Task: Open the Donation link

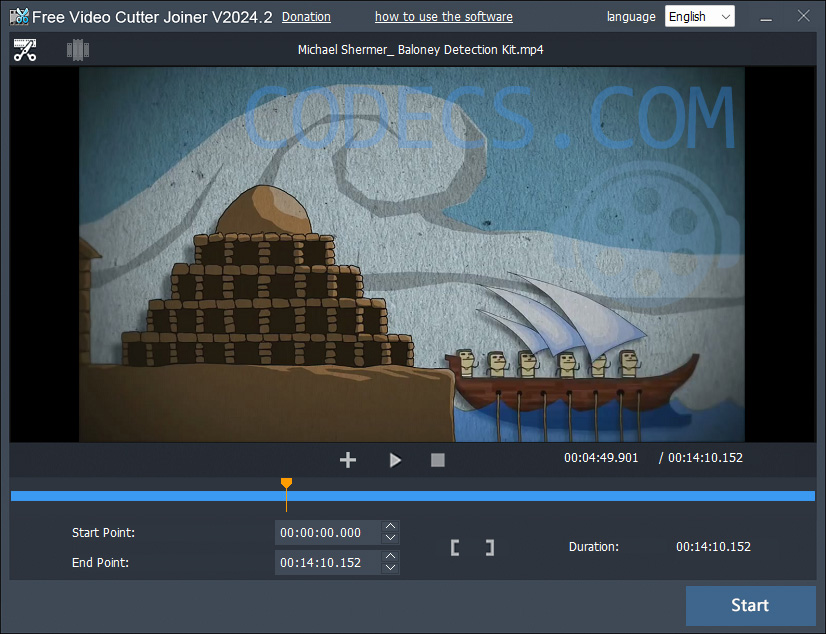Action: point(306,17)
